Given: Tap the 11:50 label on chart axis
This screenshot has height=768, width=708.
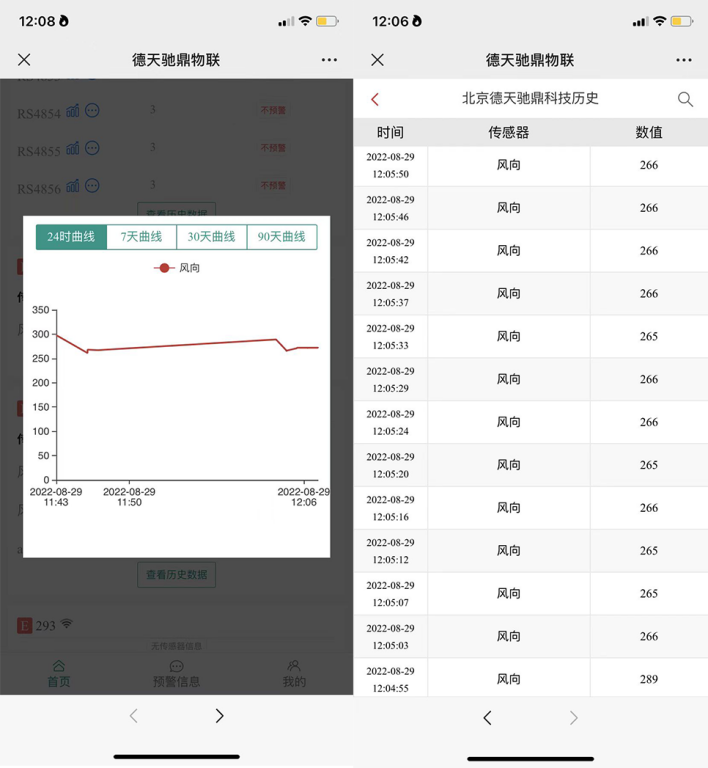Looking at the screenshot, I should pyautogui.click(x=129, y=497).
